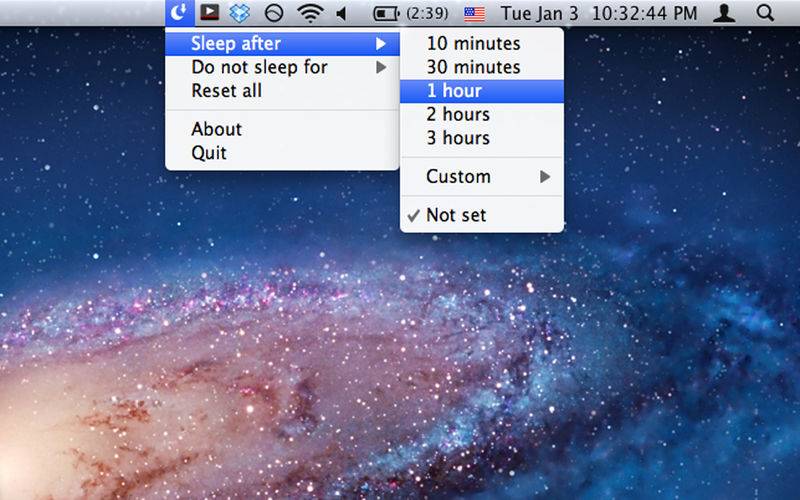Open the Wi-Fi status menu

[x=310, y=13]
